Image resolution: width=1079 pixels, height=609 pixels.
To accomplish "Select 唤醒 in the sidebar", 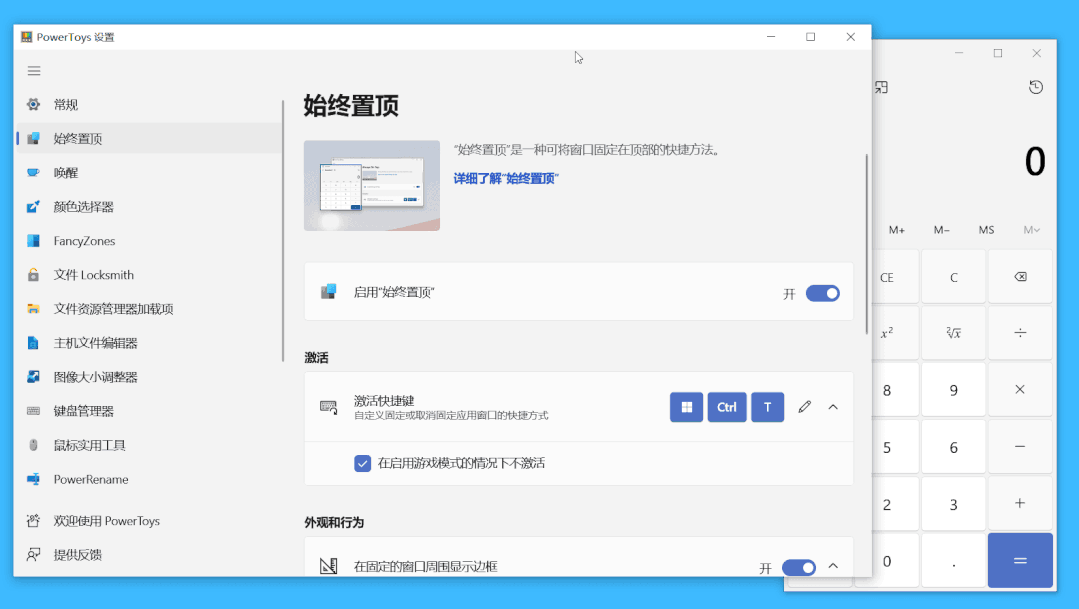I will coord(148,173).
